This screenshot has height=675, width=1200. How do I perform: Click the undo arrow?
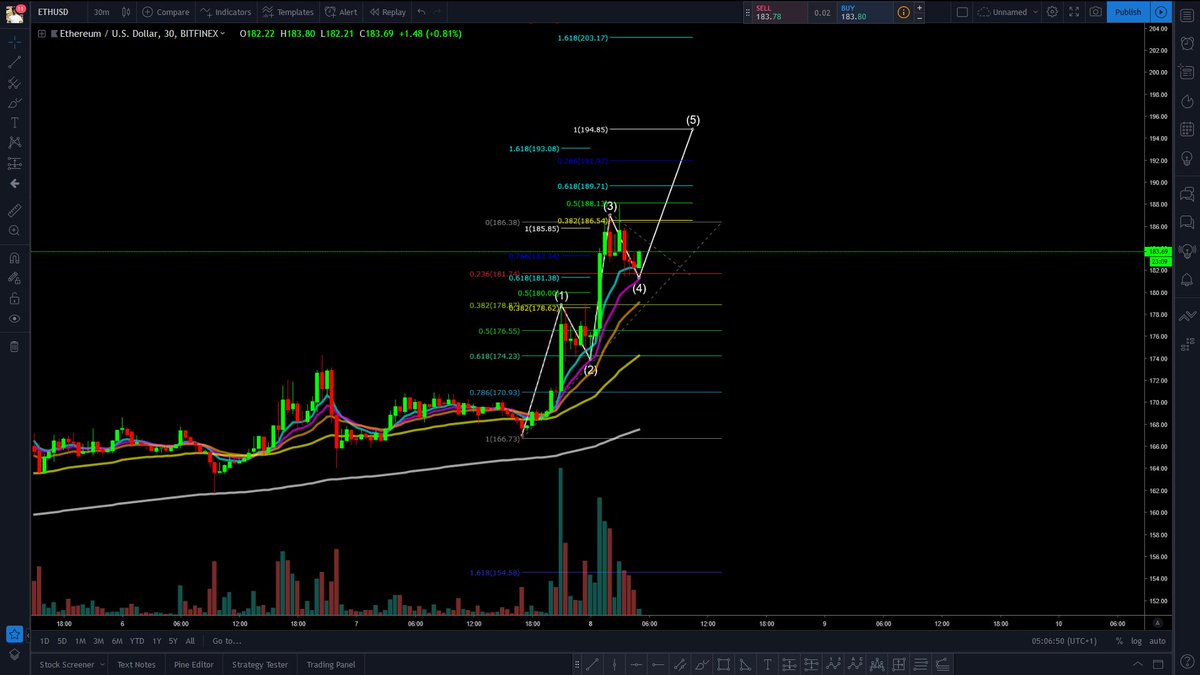(x=421, y=12)
